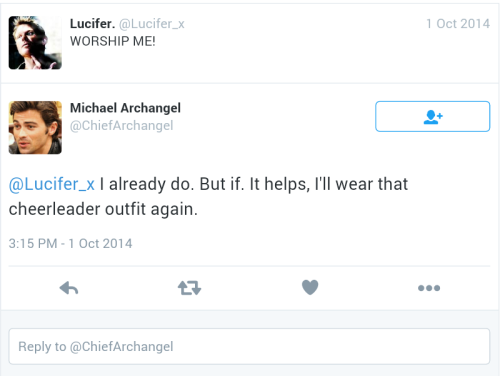Click the cheerleader outfit reply text
This screenshot has height=376, width=500.
103,209
